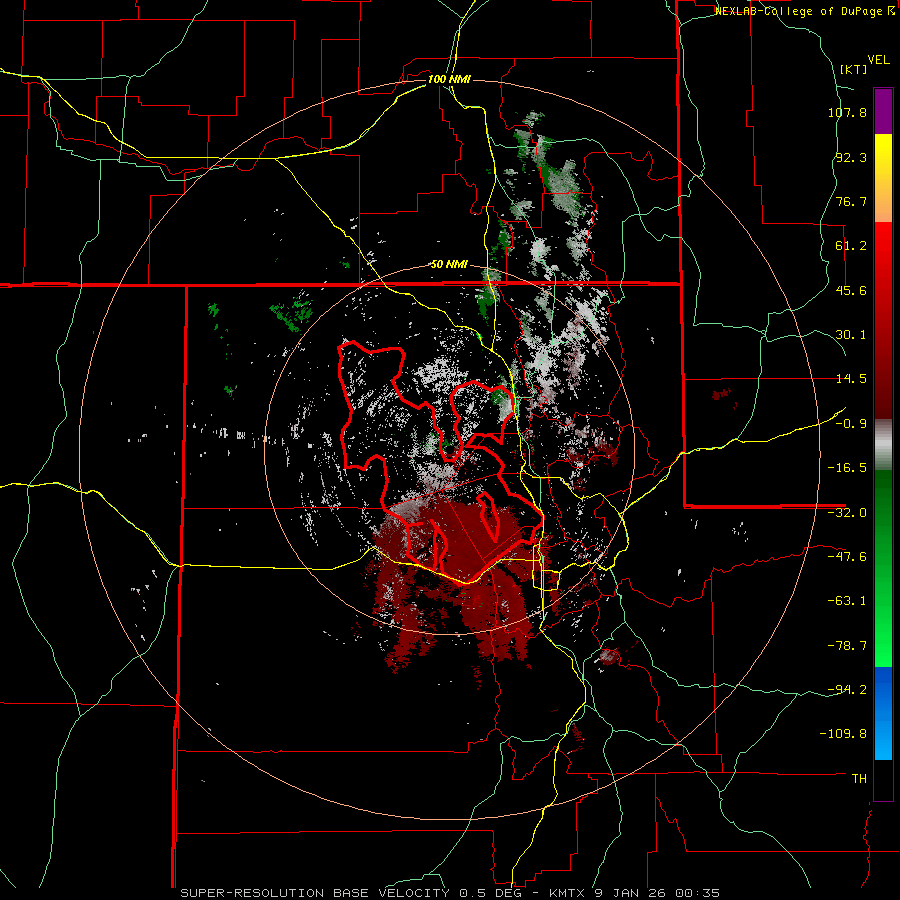Click the [KT] units label
Image resolution: width=900 pixels, height=900 pixels.
(x=854, y=69)
